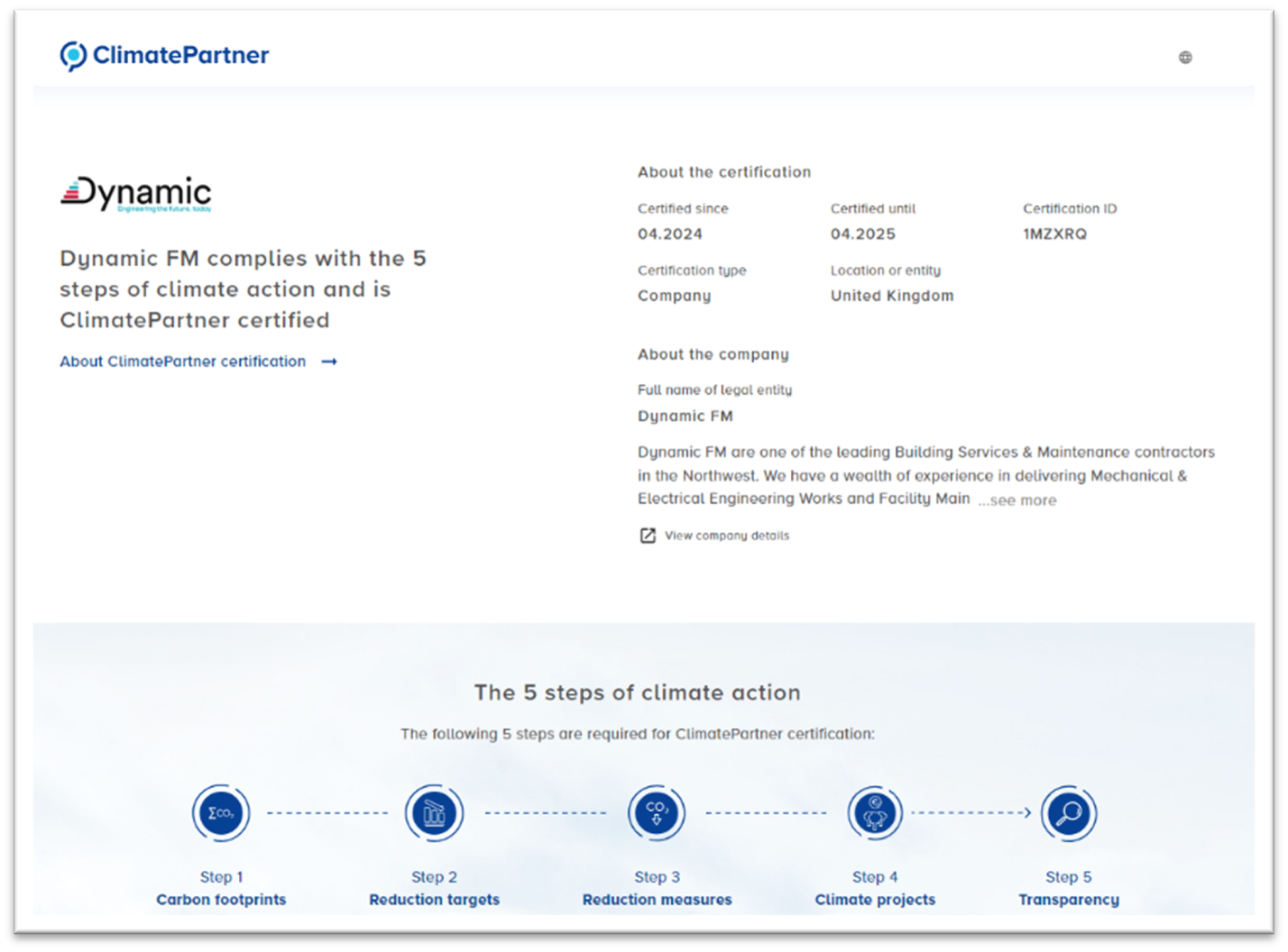Click the Step 5 Transparency magnifier icon
The image size is (1288, 952).
pos(1069,812)
